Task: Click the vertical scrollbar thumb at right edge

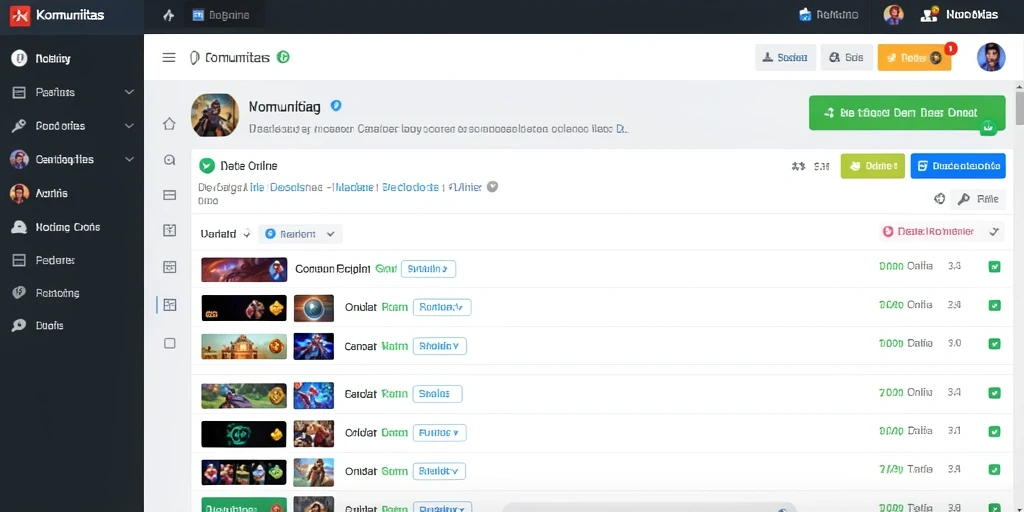Action: click(1019, 109)
